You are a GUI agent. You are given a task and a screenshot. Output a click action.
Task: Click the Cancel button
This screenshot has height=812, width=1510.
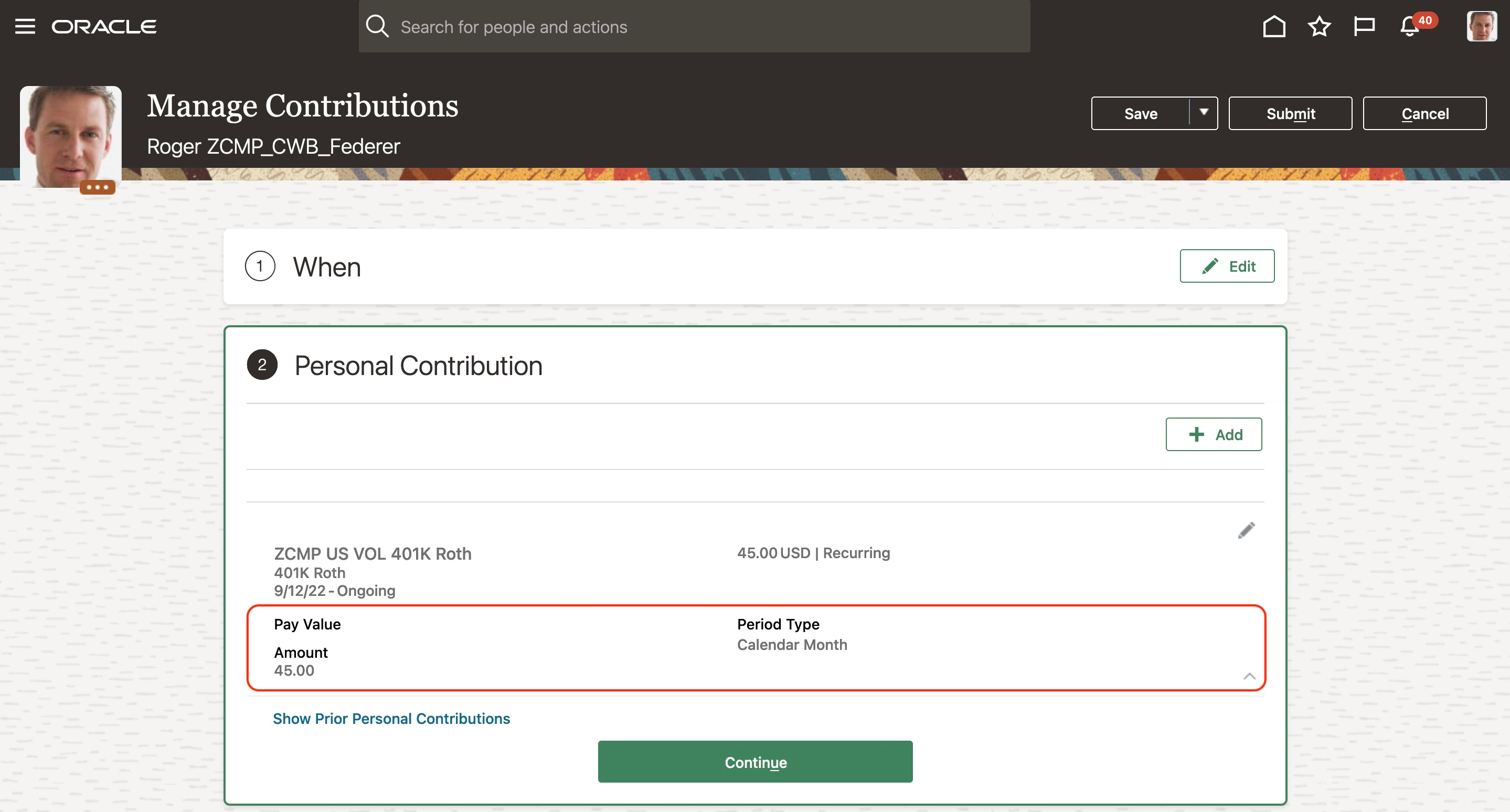[1424, 113]
